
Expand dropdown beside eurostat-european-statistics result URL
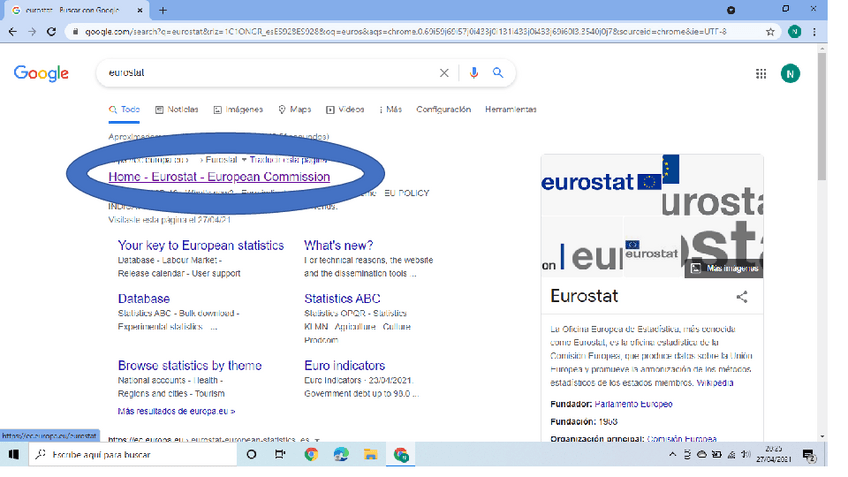[317, 440]
